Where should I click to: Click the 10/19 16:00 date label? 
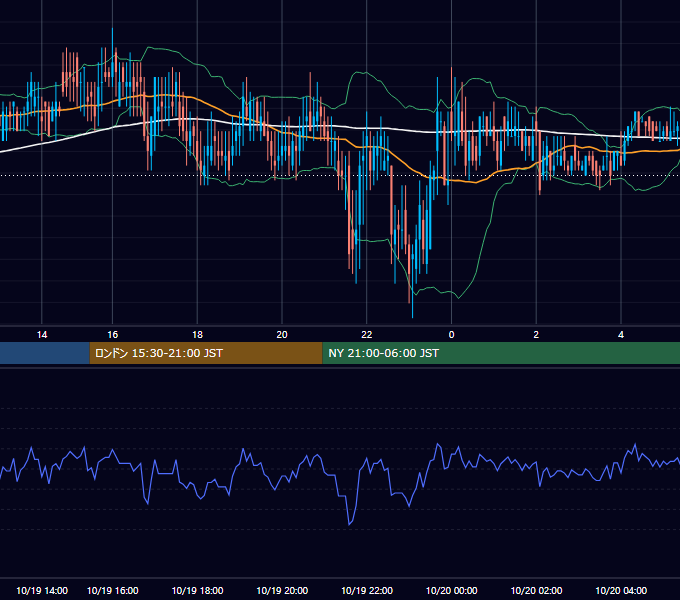point(112,590)
